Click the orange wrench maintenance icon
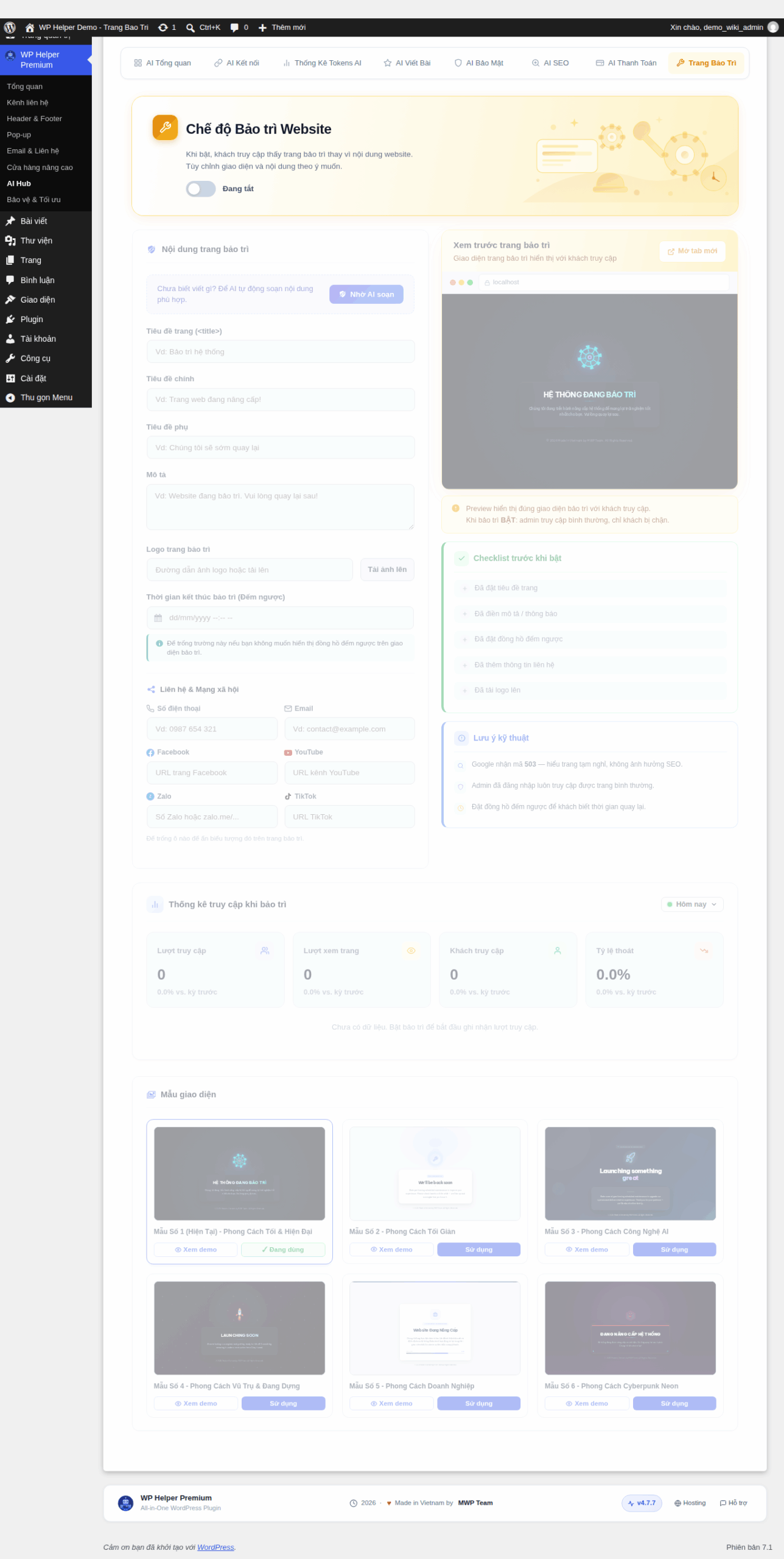 pos(165,127)
